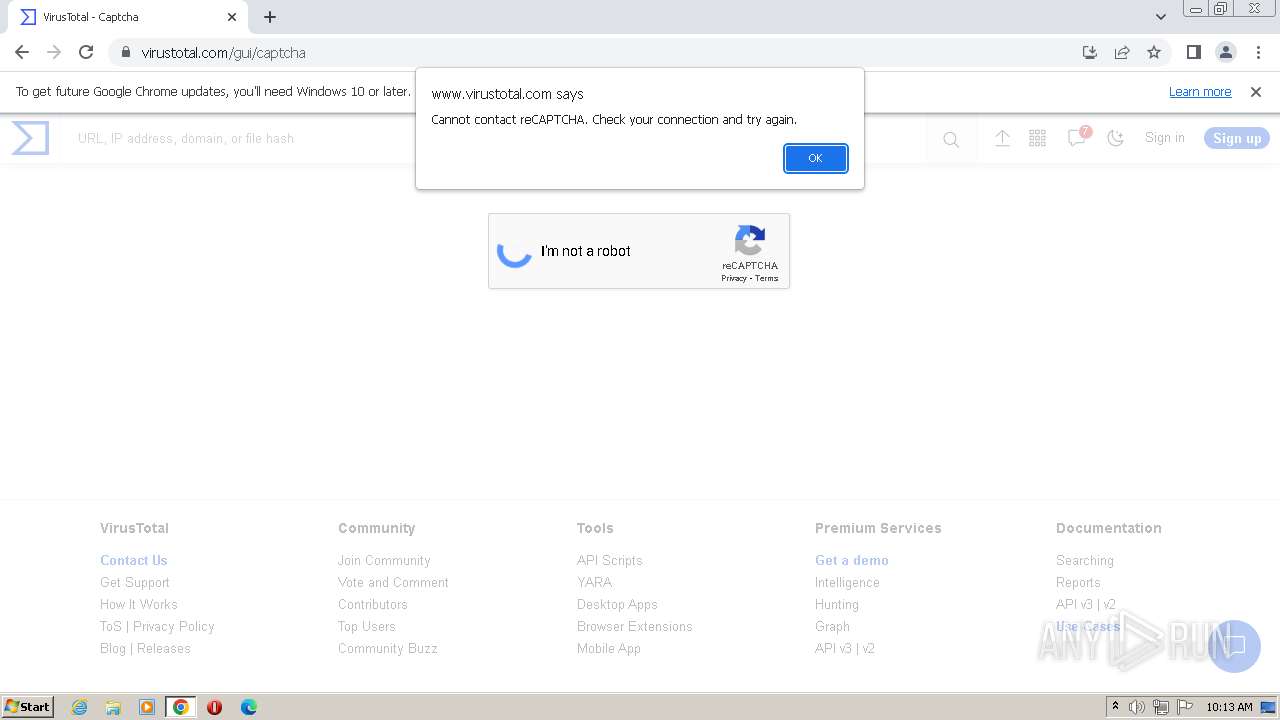Open Hunting link
Viewport: 1280px width, 720px height.
coord(837,605)
